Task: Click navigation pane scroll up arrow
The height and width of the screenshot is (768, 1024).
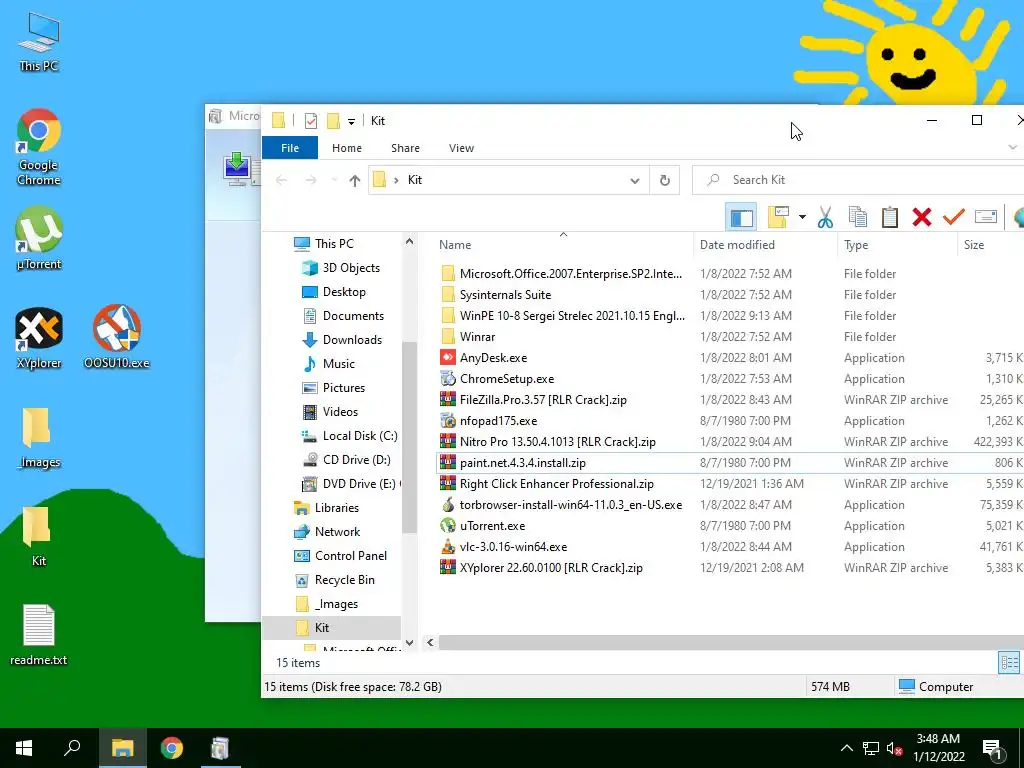Action: (409, 241)
